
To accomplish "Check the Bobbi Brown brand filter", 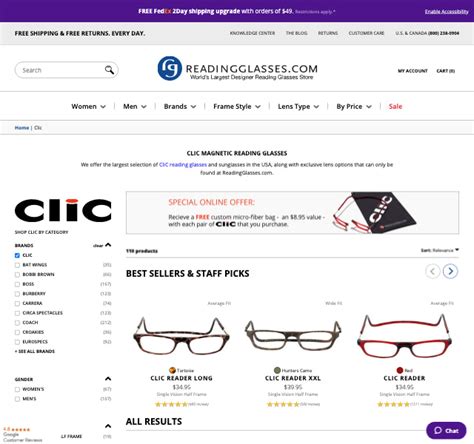I will point(17,275).
